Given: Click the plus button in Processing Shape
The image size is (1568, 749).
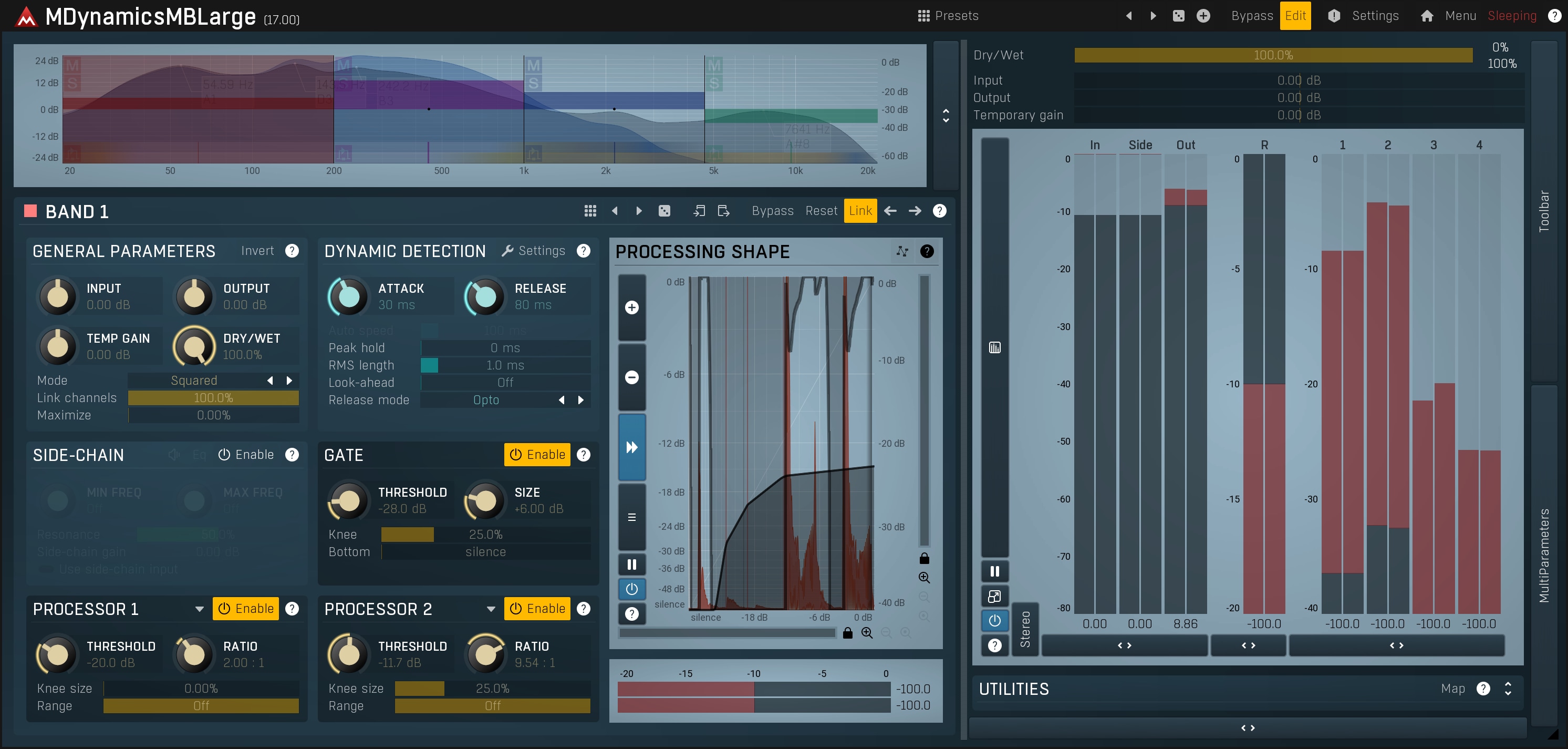Looking at the screenshot, I should coord(632,307).
